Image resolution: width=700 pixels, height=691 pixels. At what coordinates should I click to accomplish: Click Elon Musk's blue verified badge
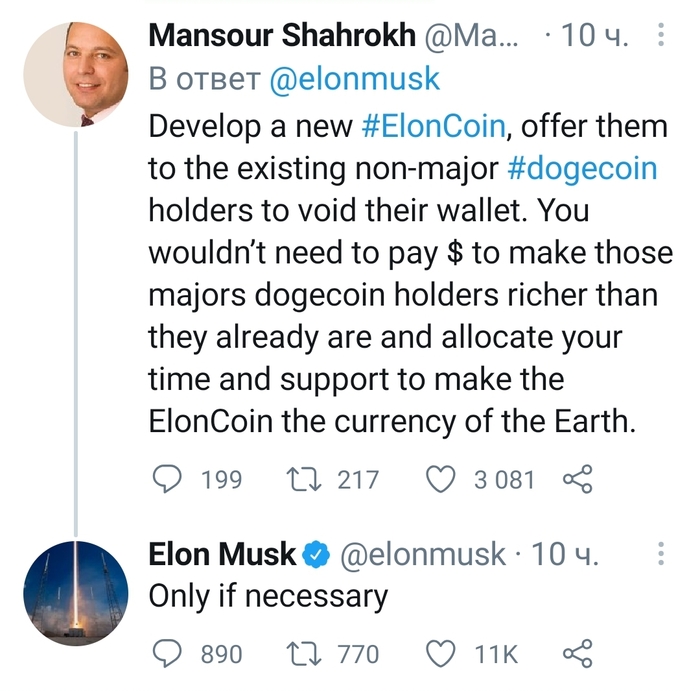click(x=316, y=554)
